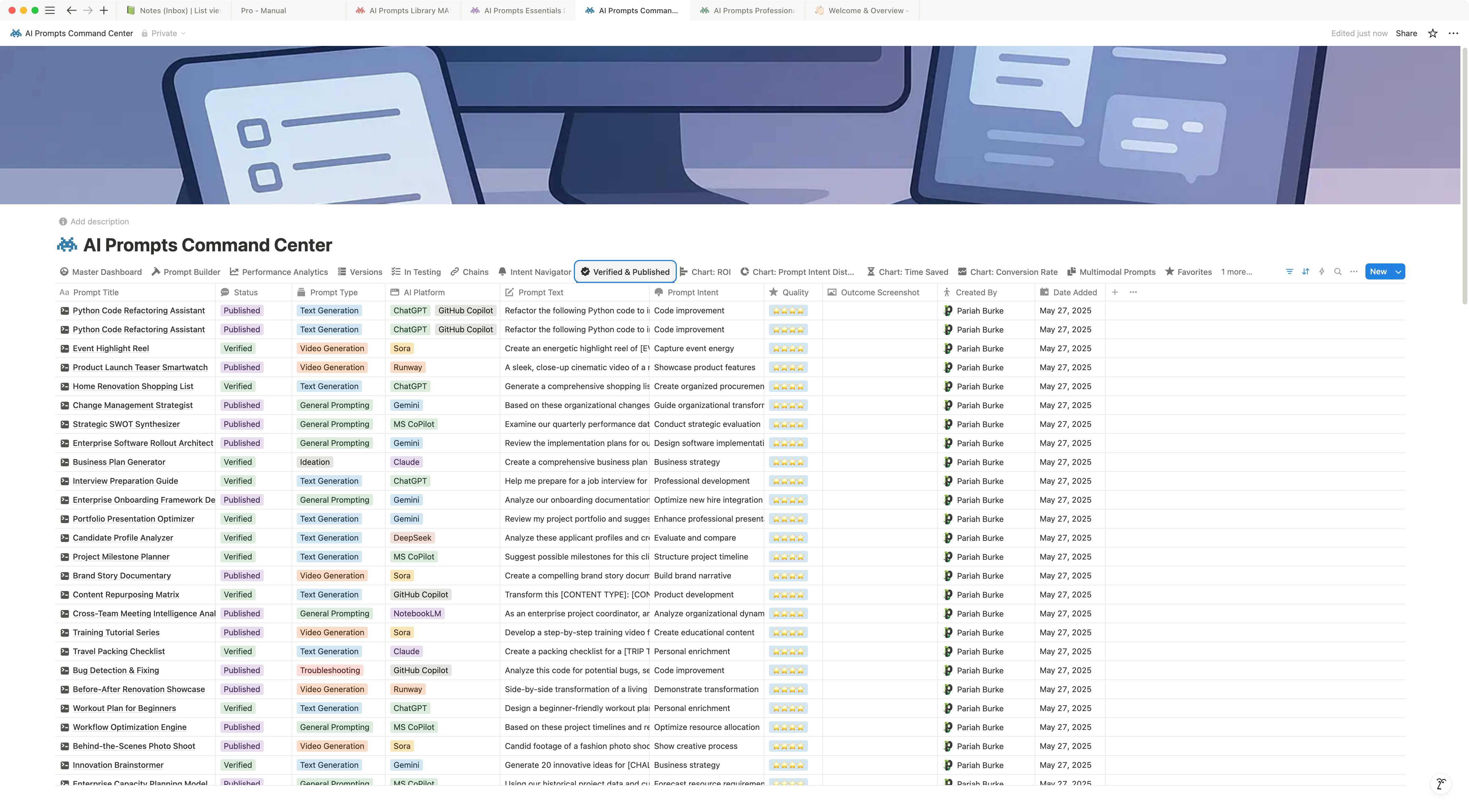
Task: Open the Prompt Intent column header menu
Action: [706, 292]
